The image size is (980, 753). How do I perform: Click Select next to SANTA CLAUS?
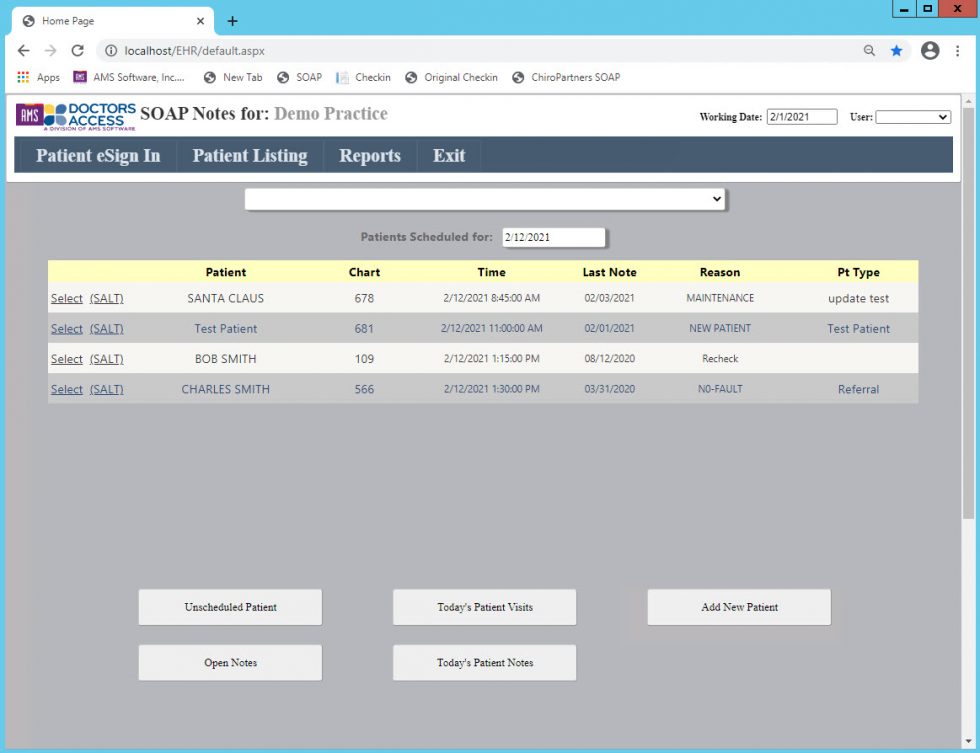tap(66, 297)
